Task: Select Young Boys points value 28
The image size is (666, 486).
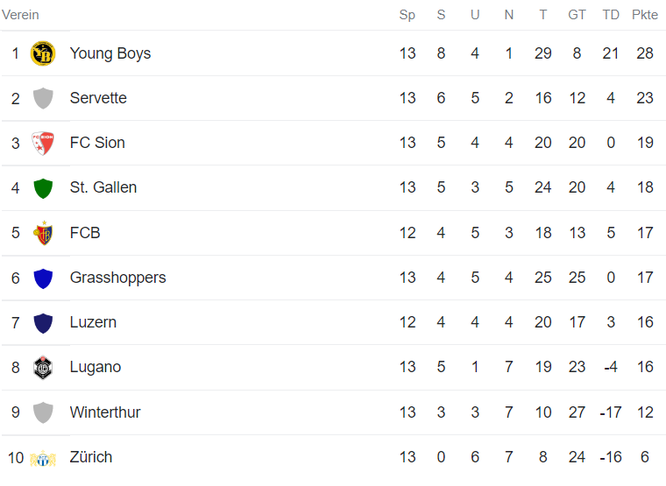Action: tap(645, 54)
